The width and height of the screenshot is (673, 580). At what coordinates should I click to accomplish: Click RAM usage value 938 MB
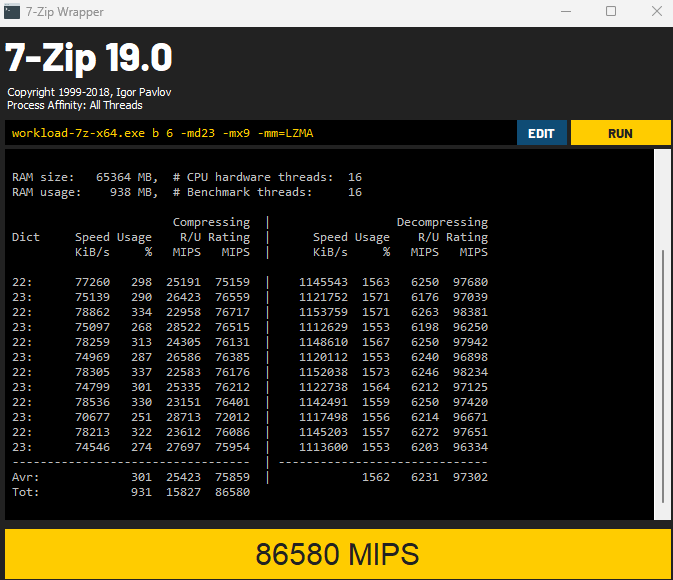coord(134,192)
